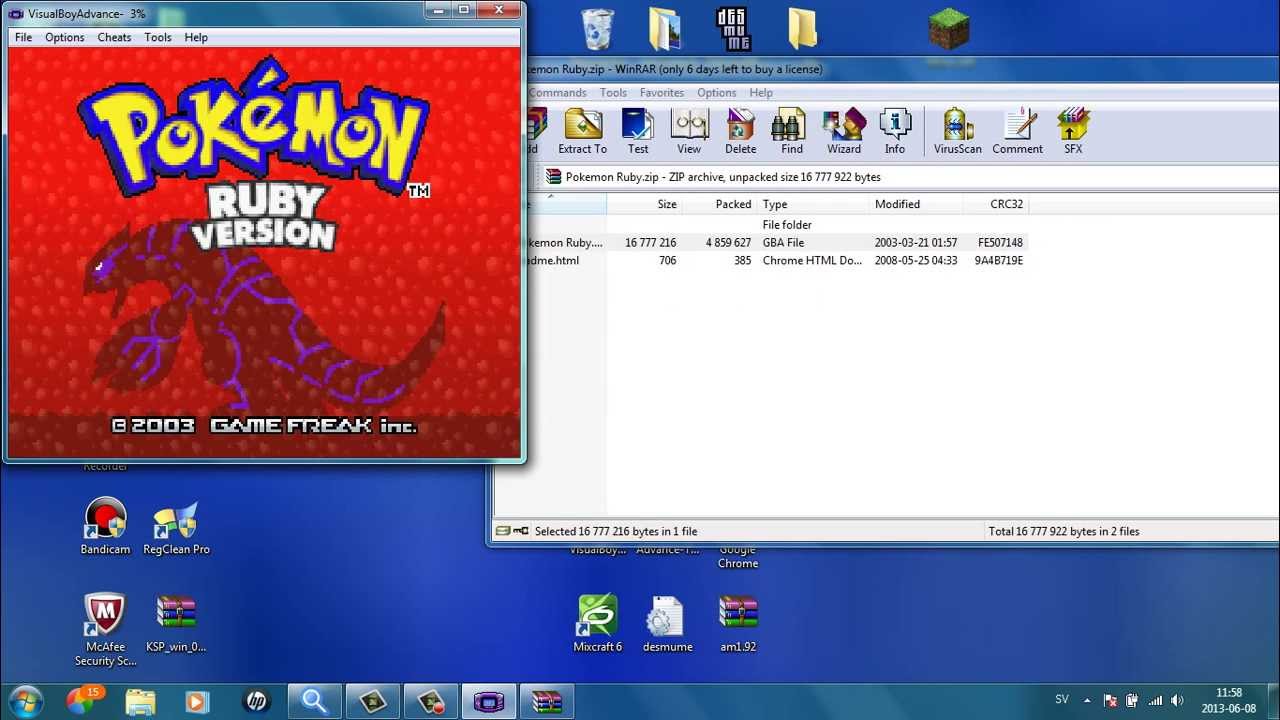
Task: Open HP icon on taskbar
Action: tap(257, 701)
